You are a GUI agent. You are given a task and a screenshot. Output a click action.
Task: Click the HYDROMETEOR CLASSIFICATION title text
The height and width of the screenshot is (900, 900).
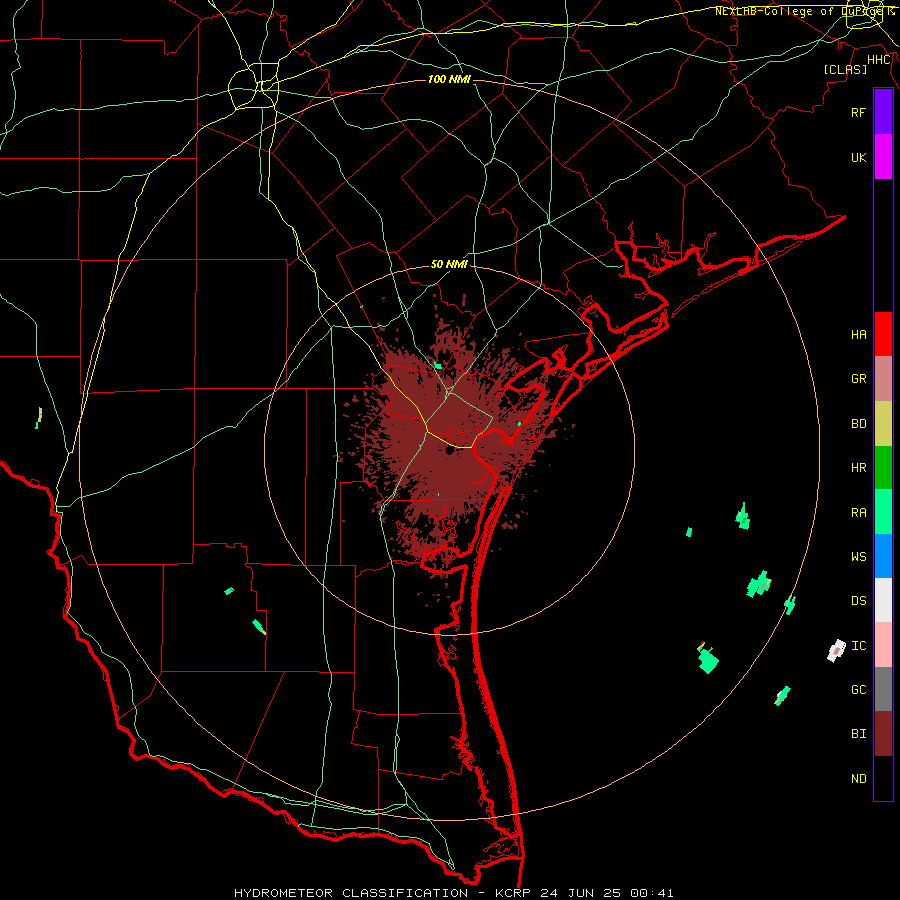pyautogui.click(x=351, y=893)
